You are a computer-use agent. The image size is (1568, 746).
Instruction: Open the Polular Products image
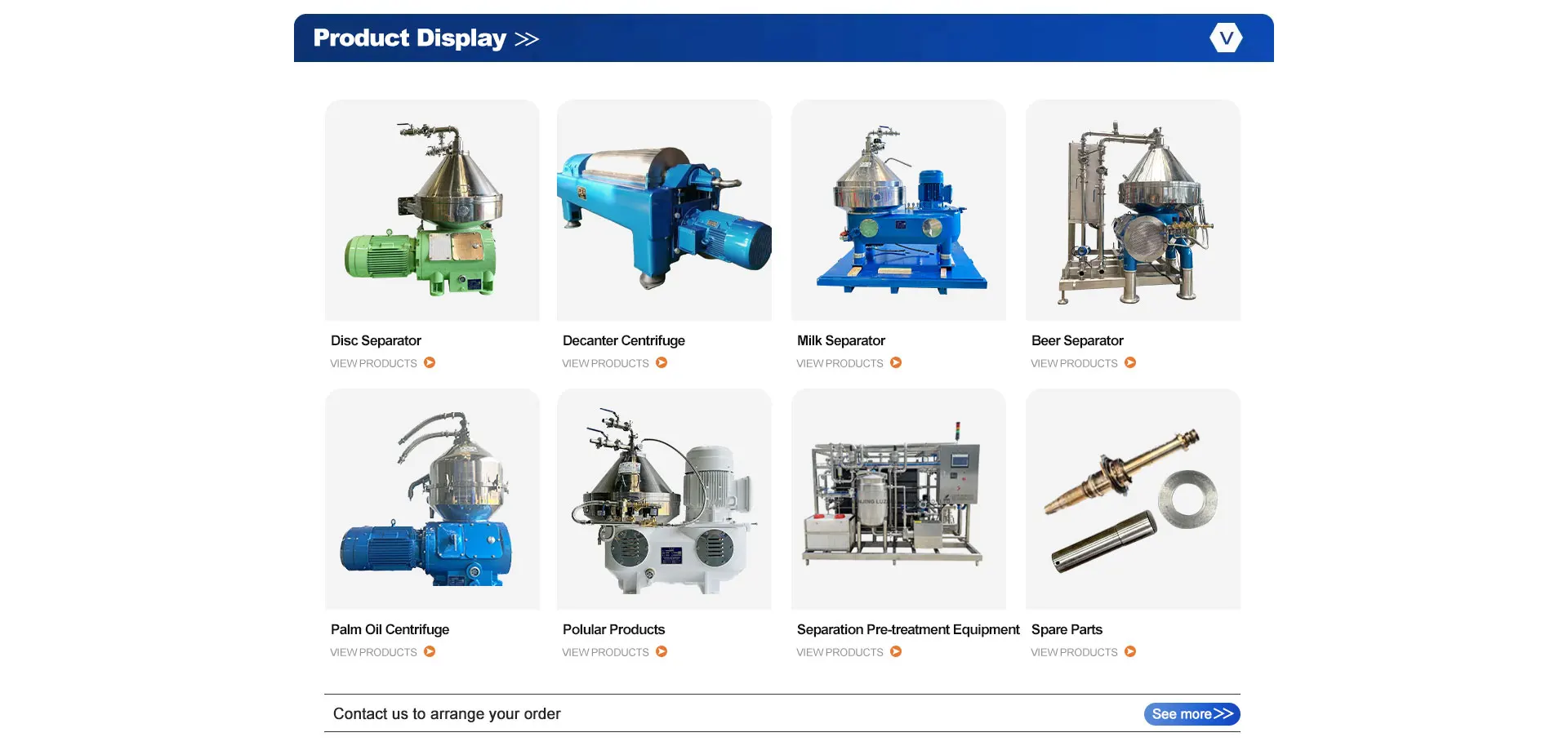(x=664, y=500)
